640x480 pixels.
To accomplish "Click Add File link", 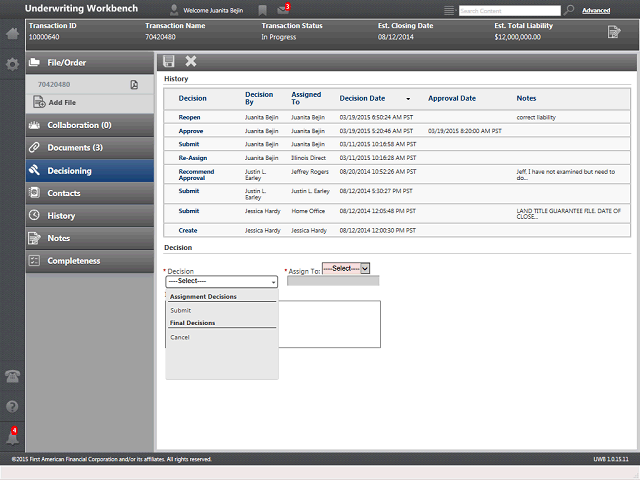I will point(62,102).
